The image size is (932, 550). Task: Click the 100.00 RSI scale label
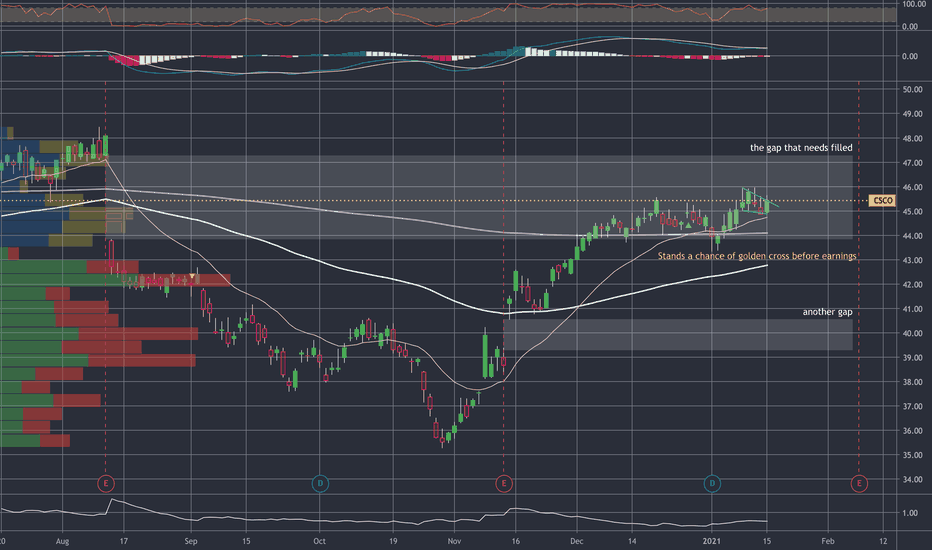click(914, 4)
